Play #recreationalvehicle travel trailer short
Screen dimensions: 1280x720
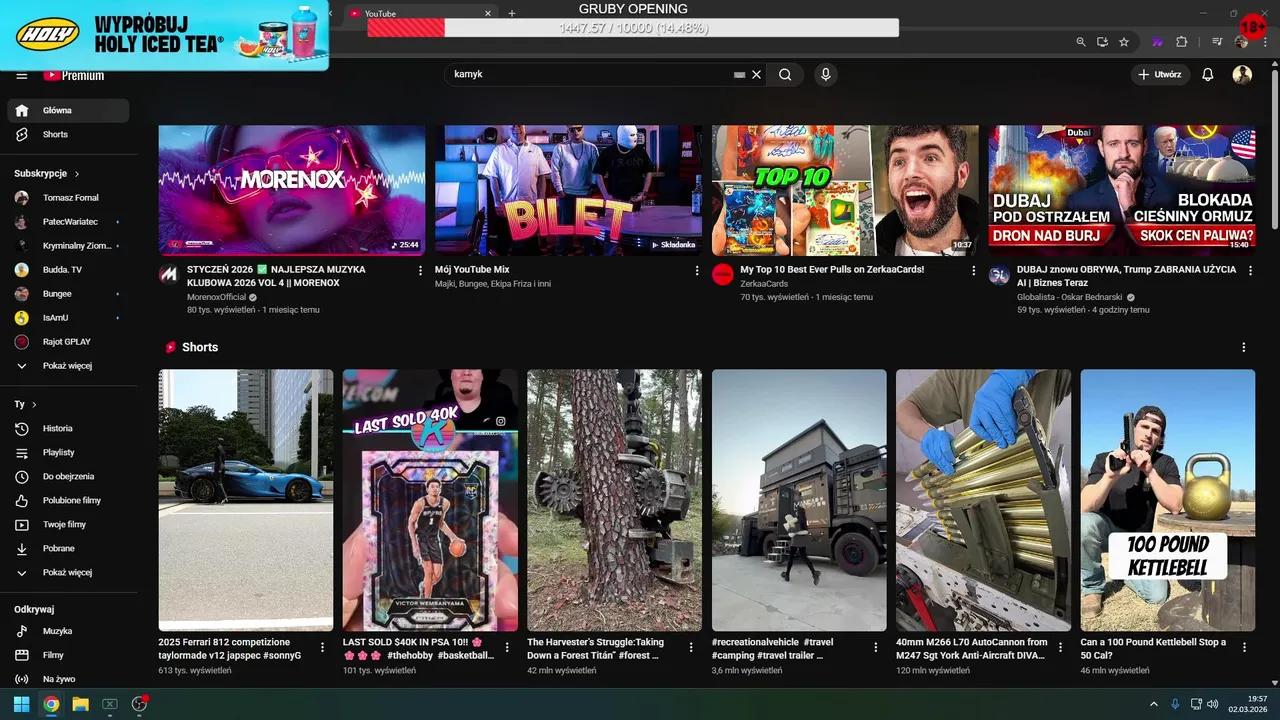click(799, 500)
